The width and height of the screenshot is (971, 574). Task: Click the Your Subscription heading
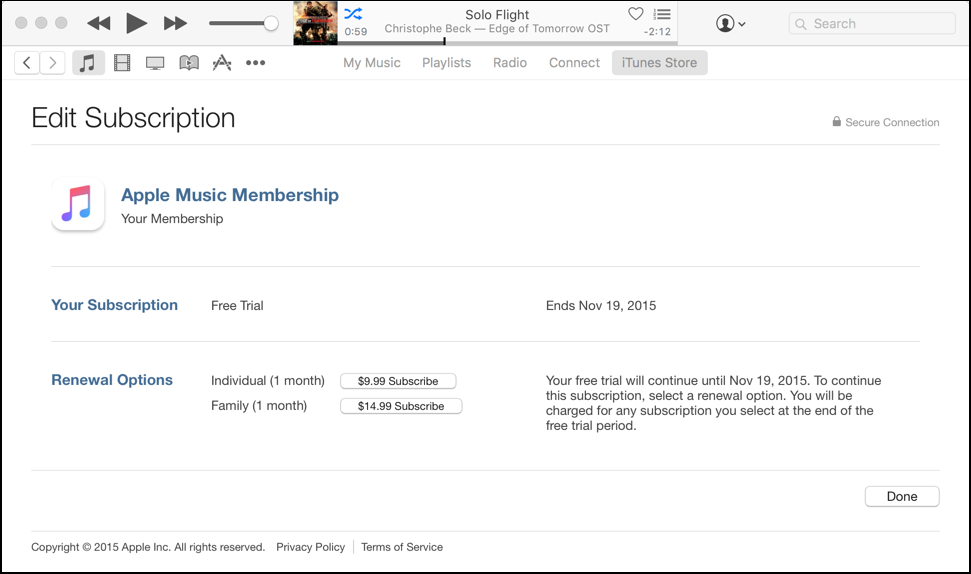pyautogui.click(x=115, y=305)
